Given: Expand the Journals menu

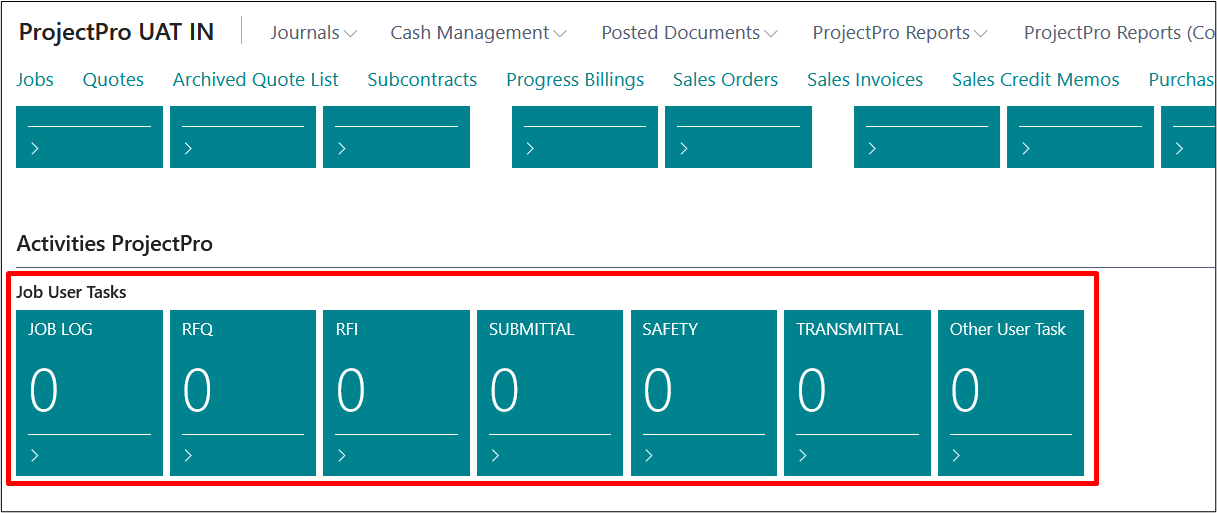Looking at the screenshot, I should pyautogui.click(x=314, y=33).
